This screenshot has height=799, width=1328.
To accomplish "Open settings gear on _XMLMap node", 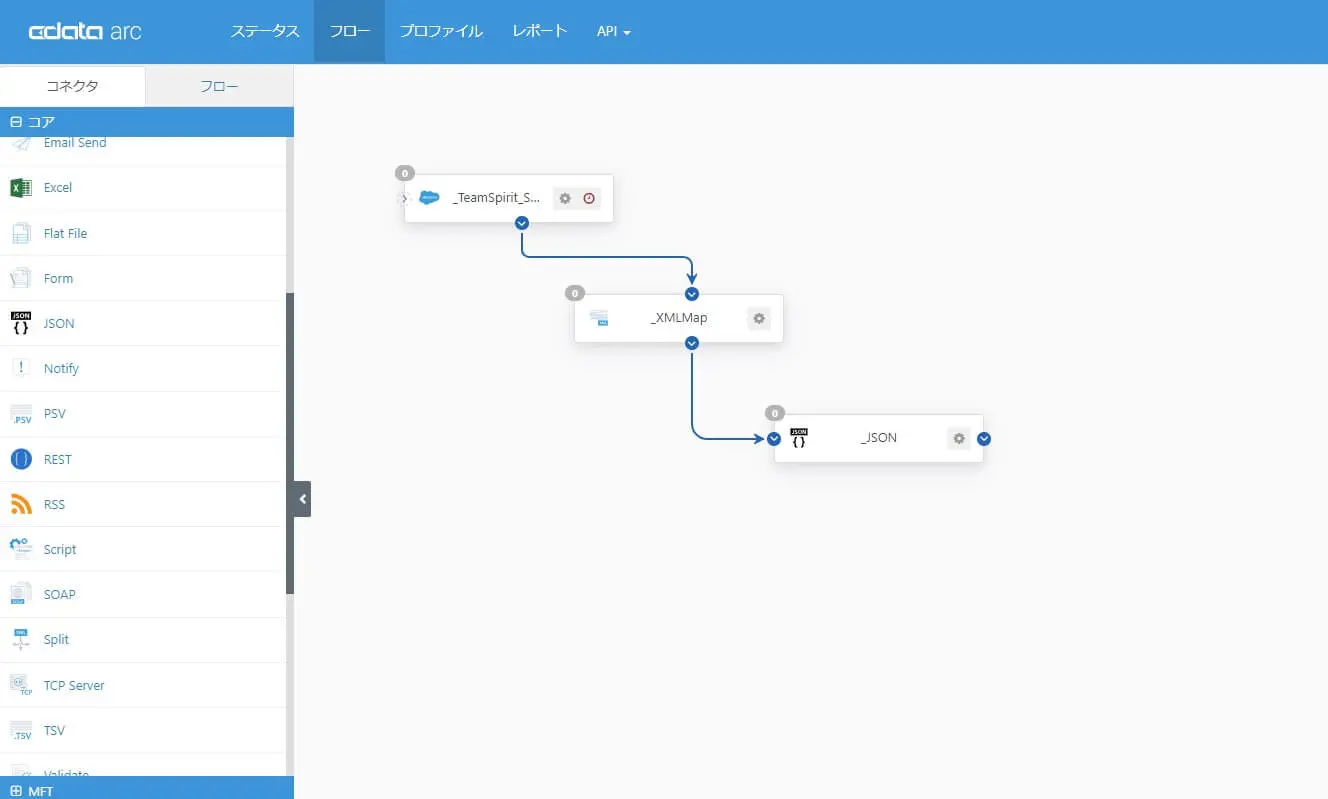I will (x=759, y=318).
